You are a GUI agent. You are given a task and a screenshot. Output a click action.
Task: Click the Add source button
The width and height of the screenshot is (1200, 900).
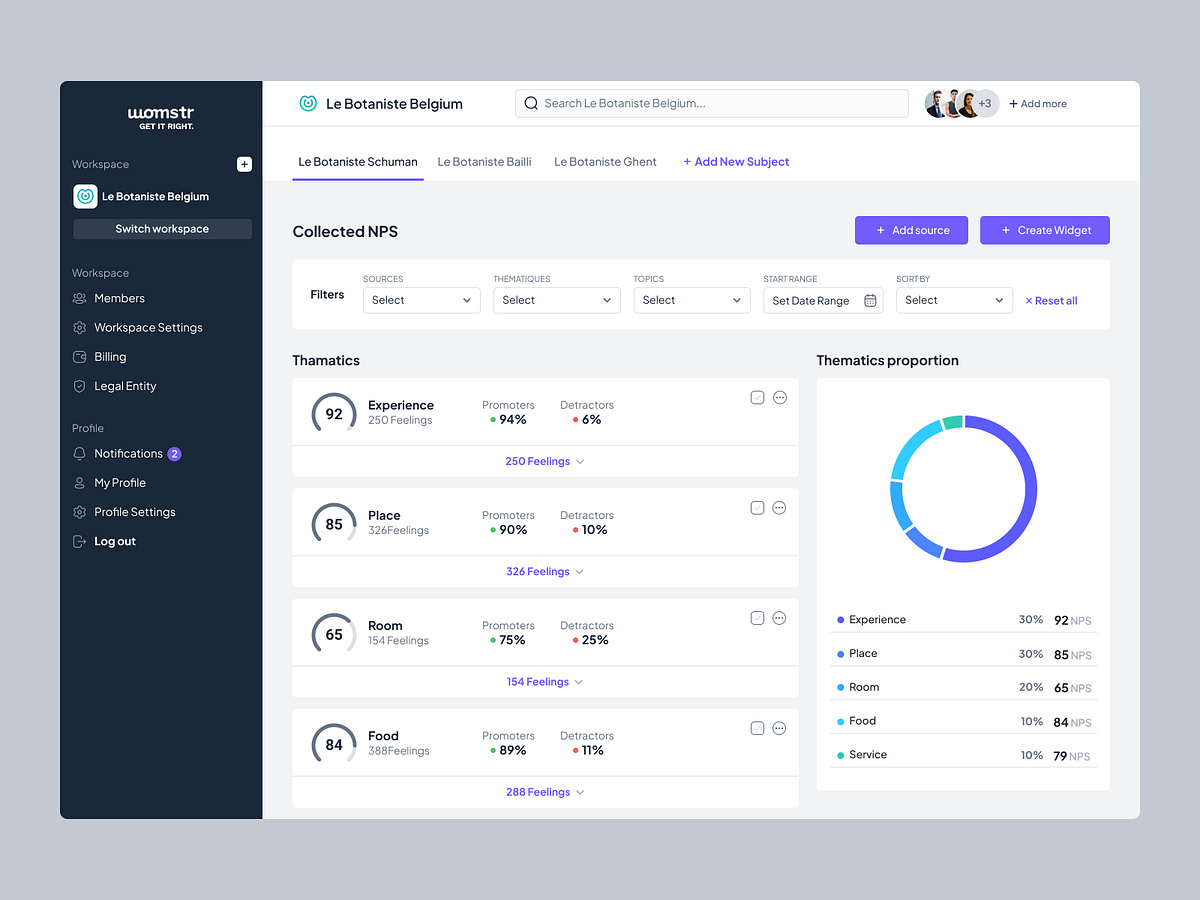pyautogui.click(x=911, y=230)
